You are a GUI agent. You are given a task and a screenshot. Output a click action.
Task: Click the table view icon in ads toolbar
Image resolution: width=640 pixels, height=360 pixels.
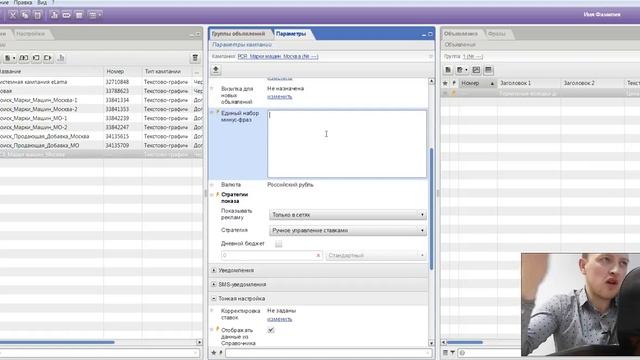tap(488, 70)
